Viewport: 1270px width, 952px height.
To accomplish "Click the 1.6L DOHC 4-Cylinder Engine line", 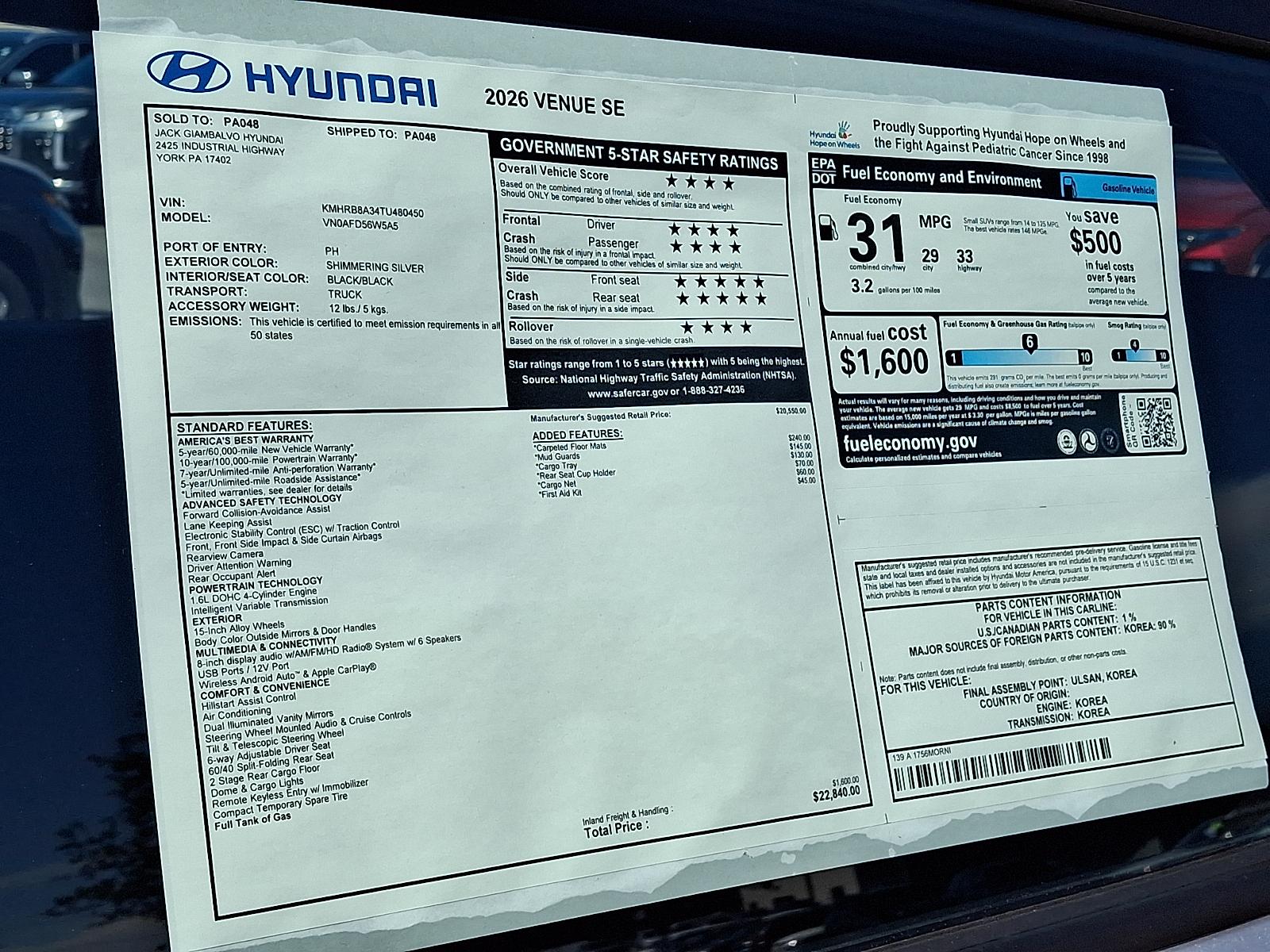I will 253,595.
